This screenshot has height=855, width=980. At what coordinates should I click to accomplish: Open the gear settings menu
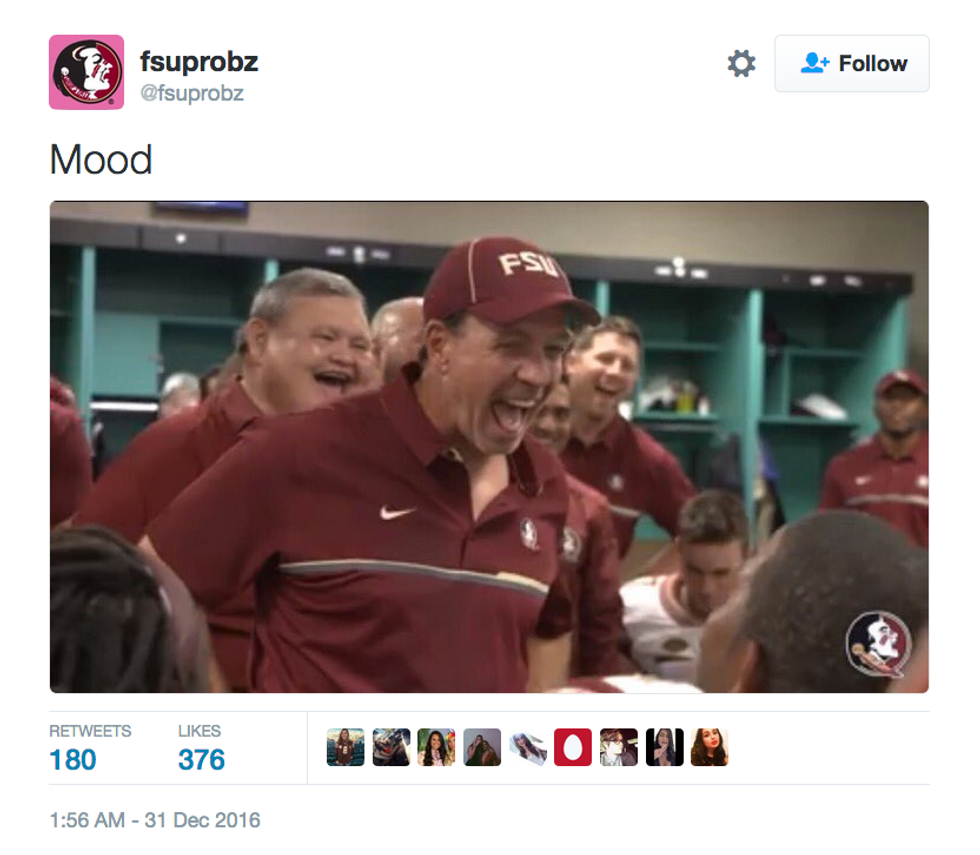(x=741, y=64)
